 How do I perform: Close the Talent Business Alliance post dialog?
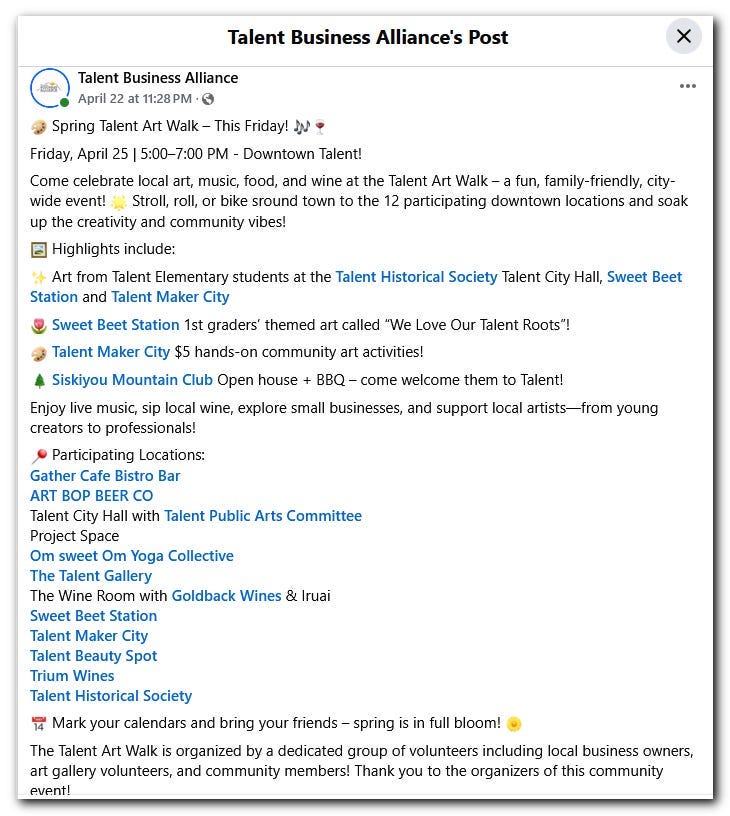[683, 36]
